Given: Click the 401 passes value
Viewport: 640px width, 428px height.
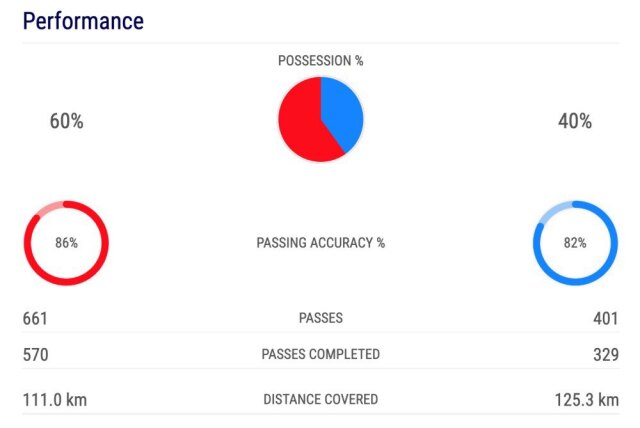Looking at the screenshot, I should [x=605, y=319].
